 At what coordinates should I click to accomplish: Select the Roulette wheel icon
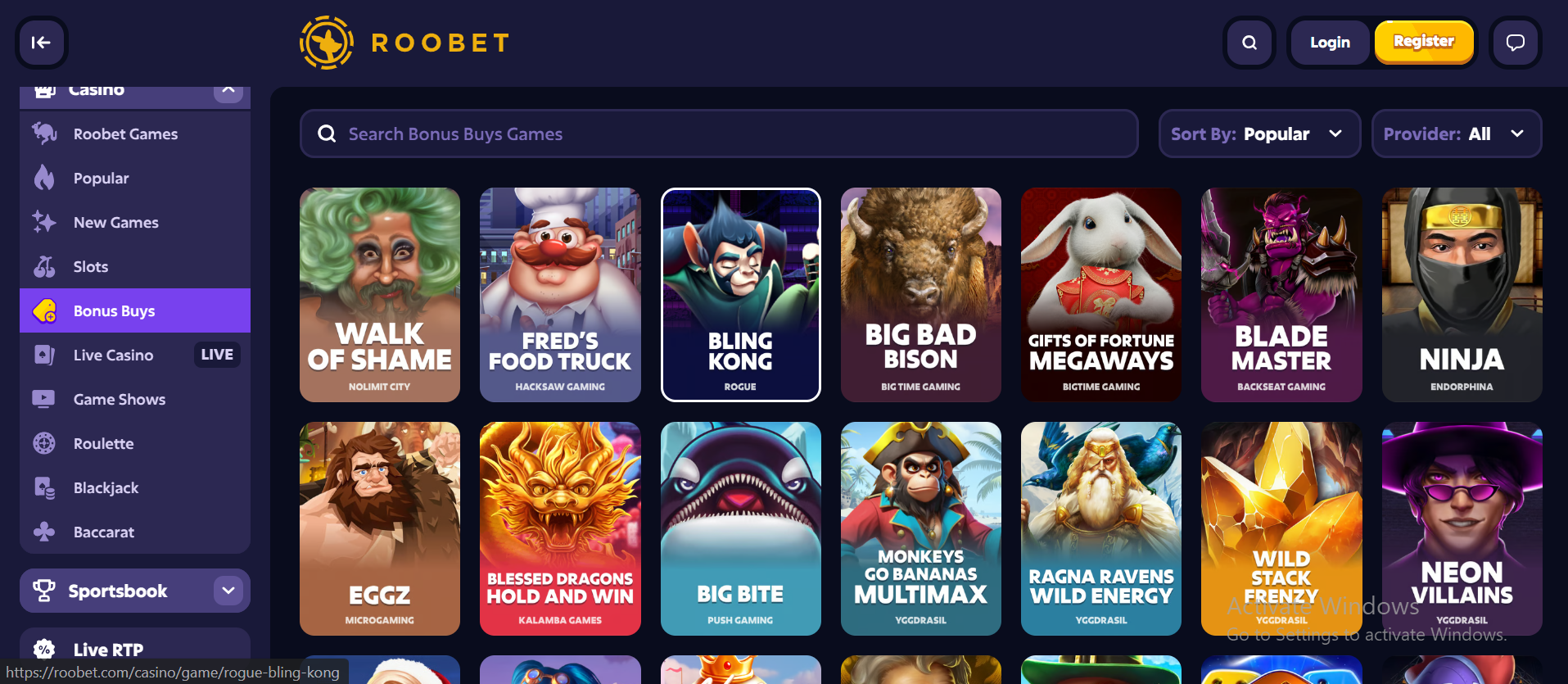pos(44,443)
